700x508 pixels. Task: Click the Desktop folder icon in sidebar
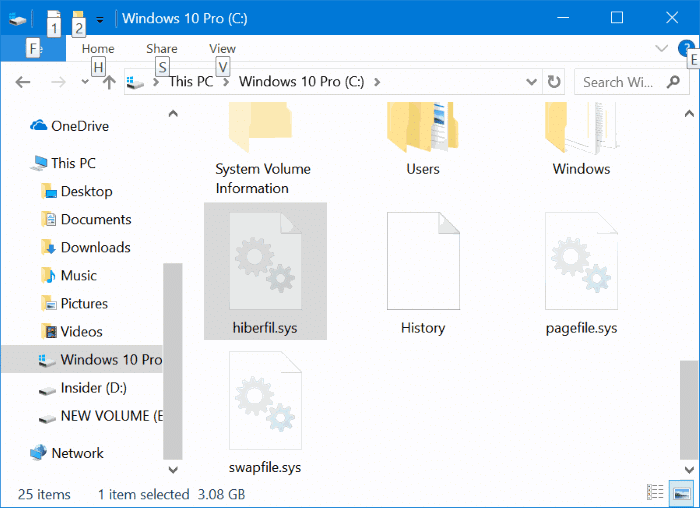click(49, 191)
